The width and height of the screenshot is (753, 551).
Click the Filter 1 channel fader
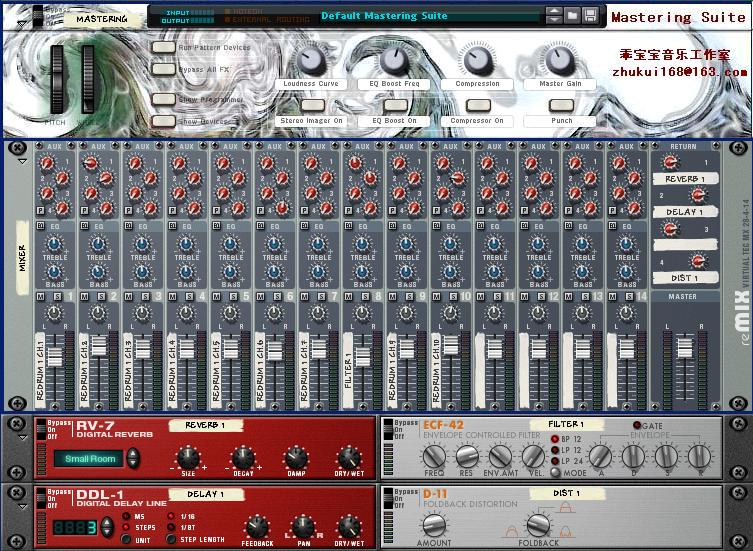pos(362,357)
